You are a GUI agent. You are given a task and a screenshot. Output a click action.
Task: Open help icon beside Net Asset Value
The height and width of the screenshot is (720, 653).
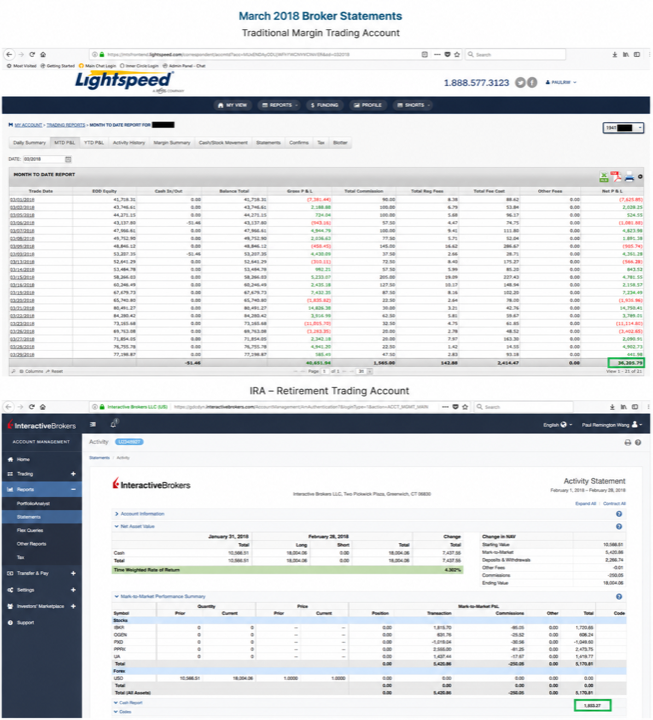pos(619,527)
